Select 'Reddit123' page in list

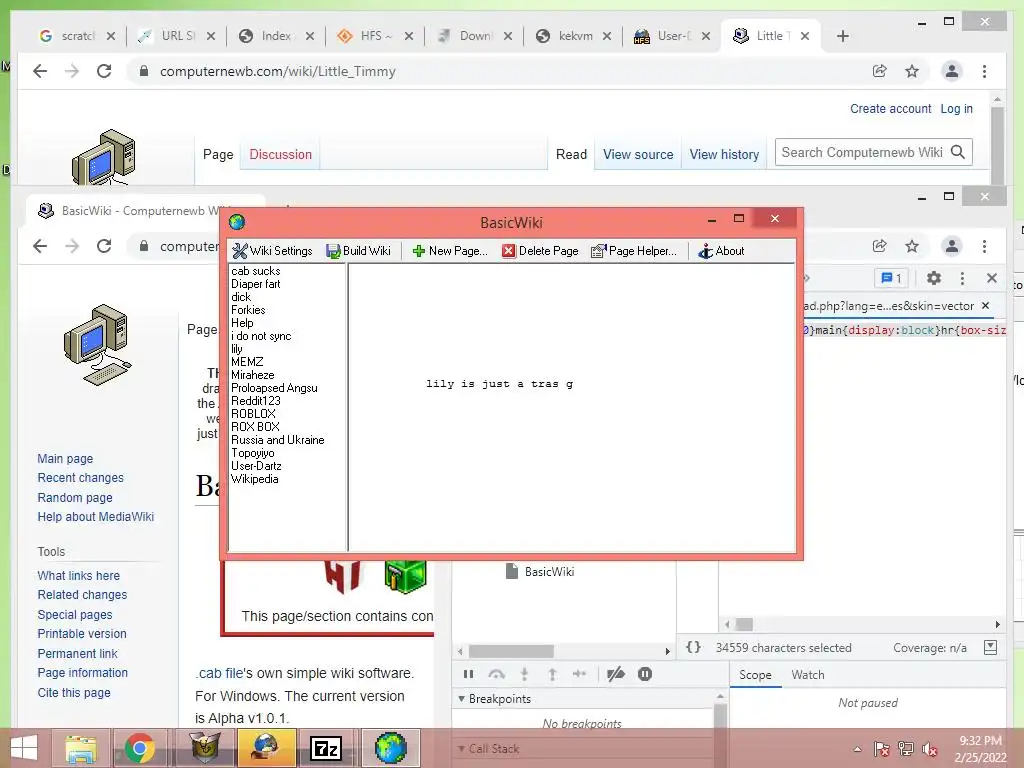[x=255, y=401]
